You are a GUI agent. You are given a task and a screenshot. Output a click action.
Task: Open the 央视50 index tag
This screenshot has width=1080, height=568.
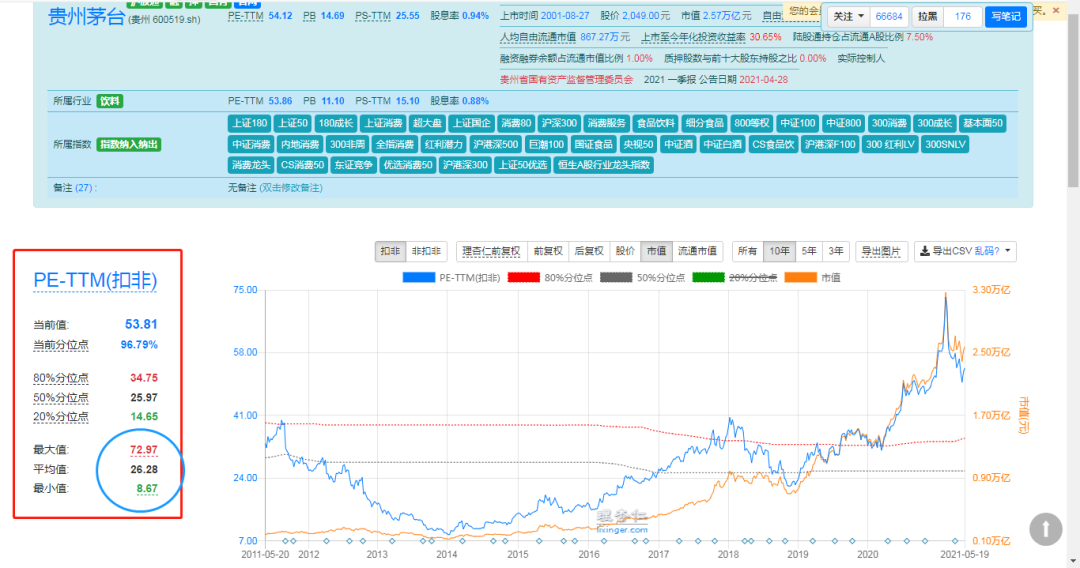pyautogui.click(x=638, y=145)
